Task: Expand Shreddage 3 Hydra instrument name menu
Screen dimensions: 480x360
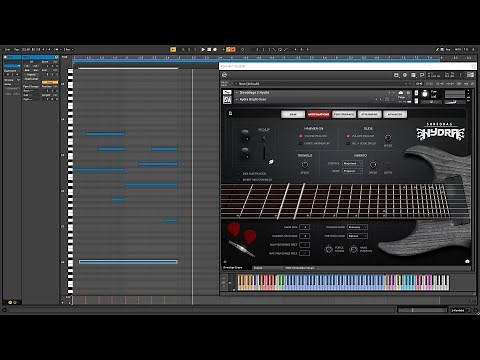Action: tap(237, 93)
